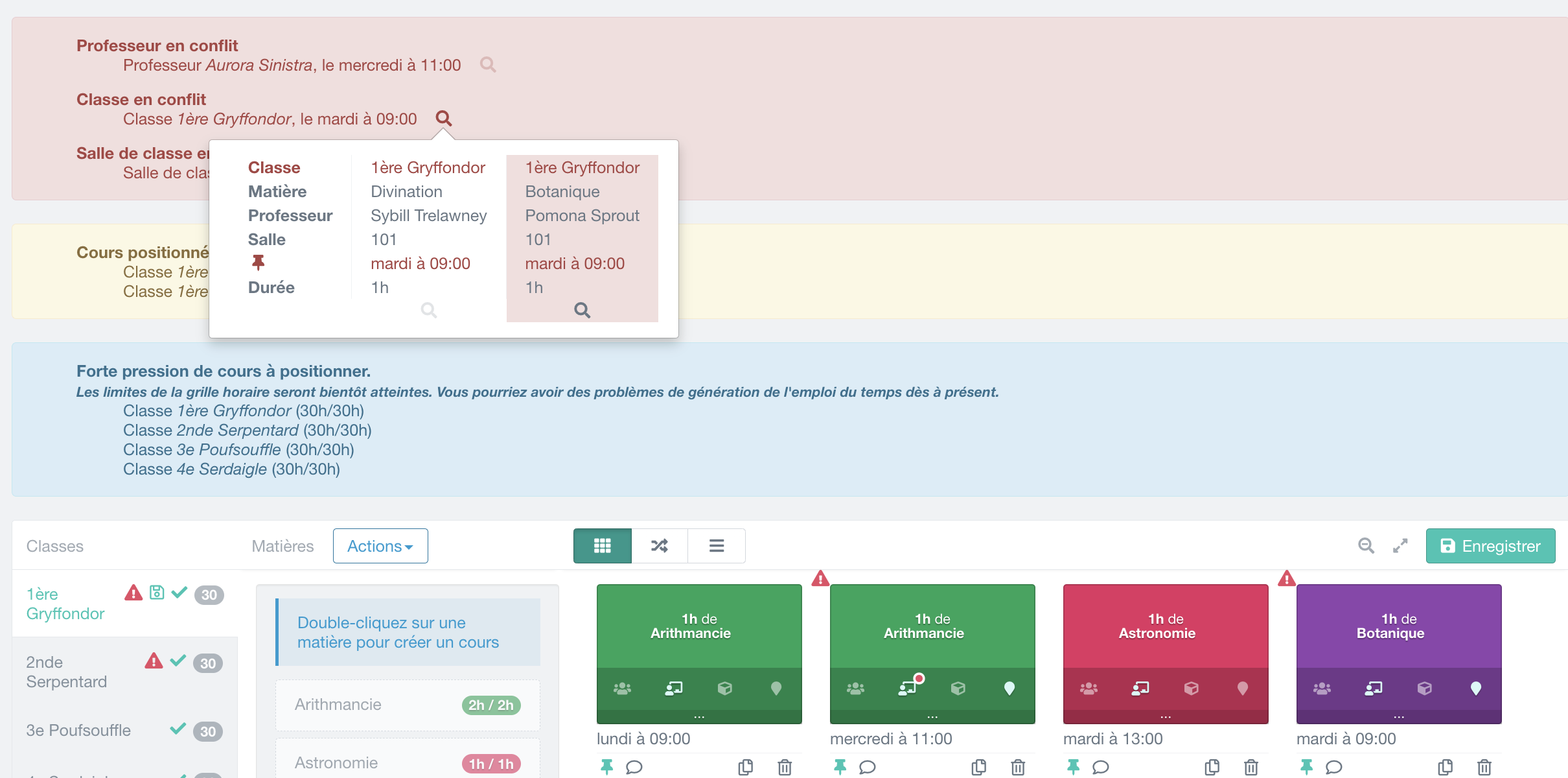The image size is (1568, 778).
Task: Select 2nde Serpentard class
Action: [x=66, y=672]
